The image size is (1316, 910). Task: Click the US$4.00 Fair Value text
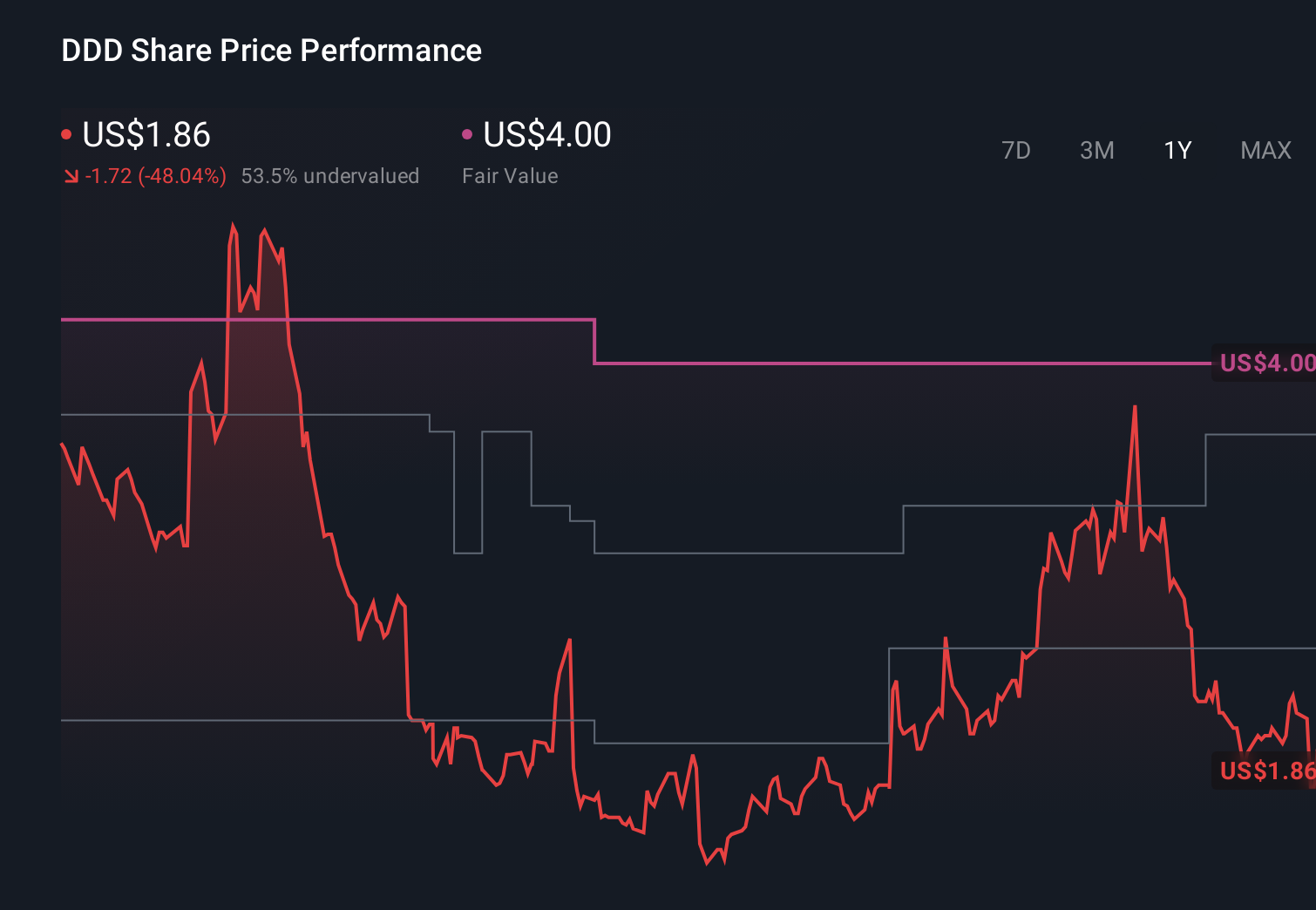[x=546, y=135]
